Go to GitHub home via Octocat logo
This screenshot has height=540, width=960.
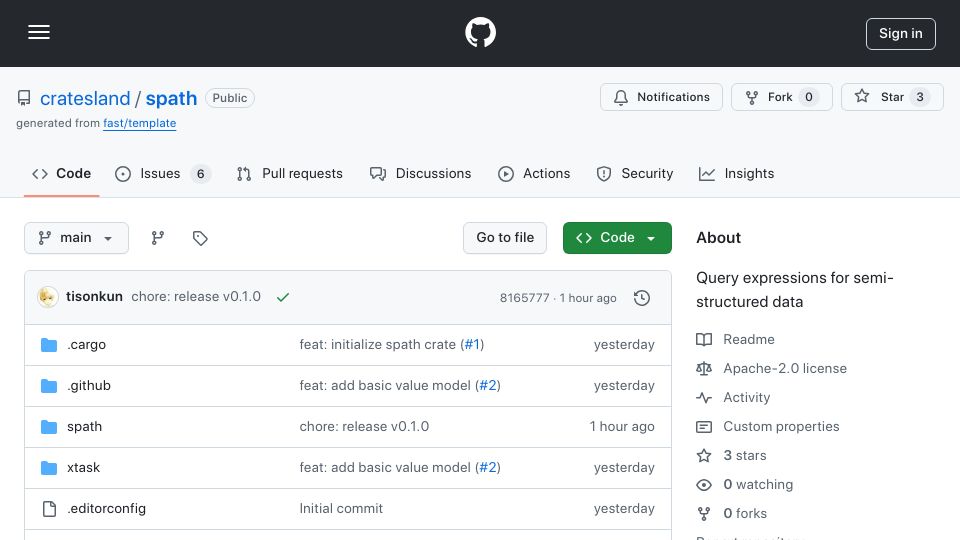pos(480,32)
